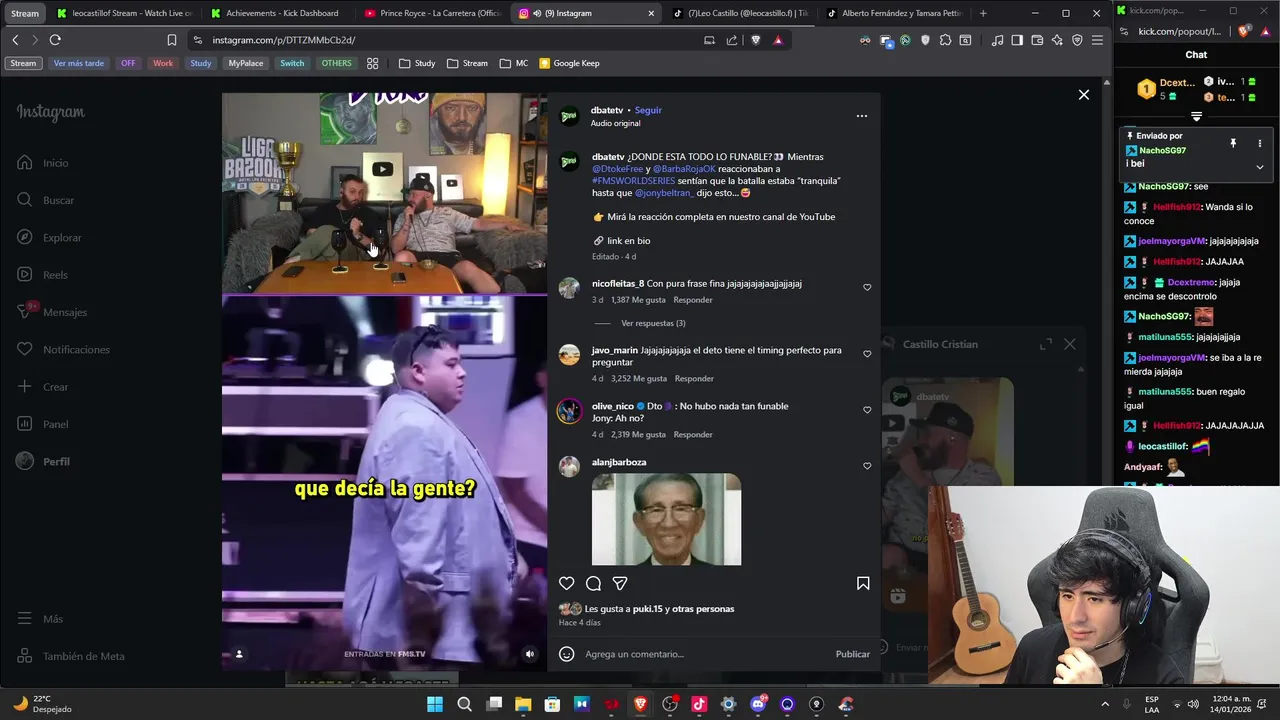This screenshot has height=720, width=1280.
Task: Expand Ver respuestas (3) under nicofleitas_8
Action: pos(653,323)
